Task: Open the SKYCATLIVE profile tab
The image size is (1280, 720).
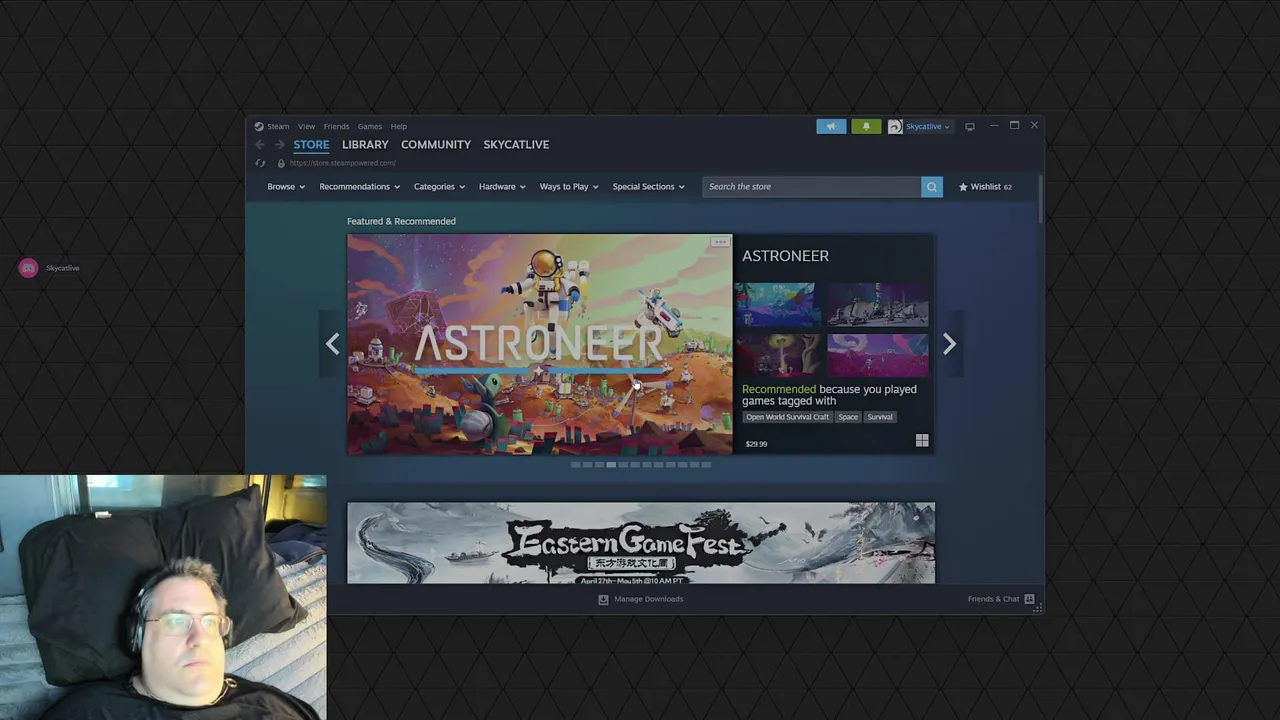Action: (x=516, y=145)
